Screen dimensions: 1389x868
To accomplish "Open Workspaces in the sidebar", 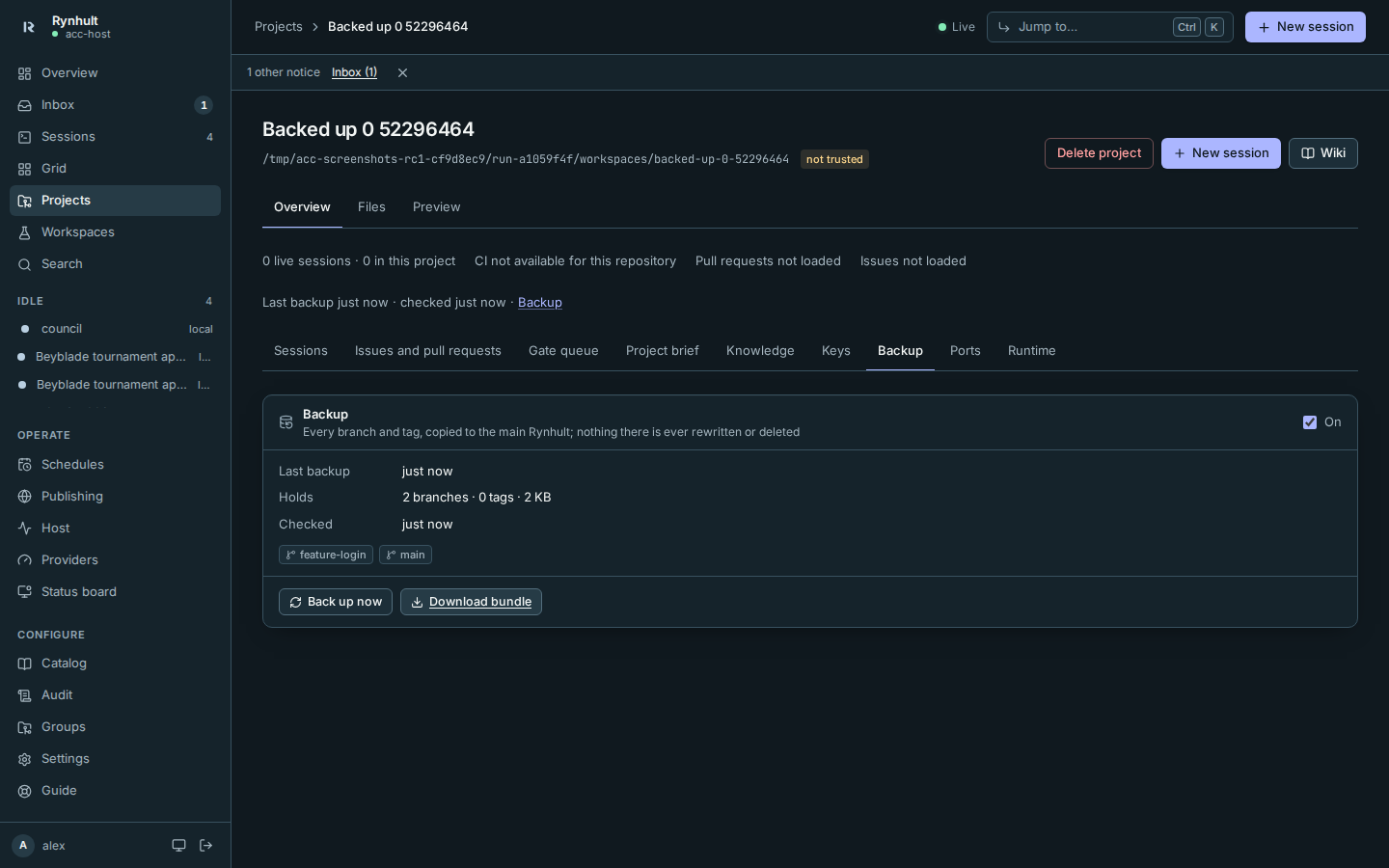I will (x=115, y=232).
